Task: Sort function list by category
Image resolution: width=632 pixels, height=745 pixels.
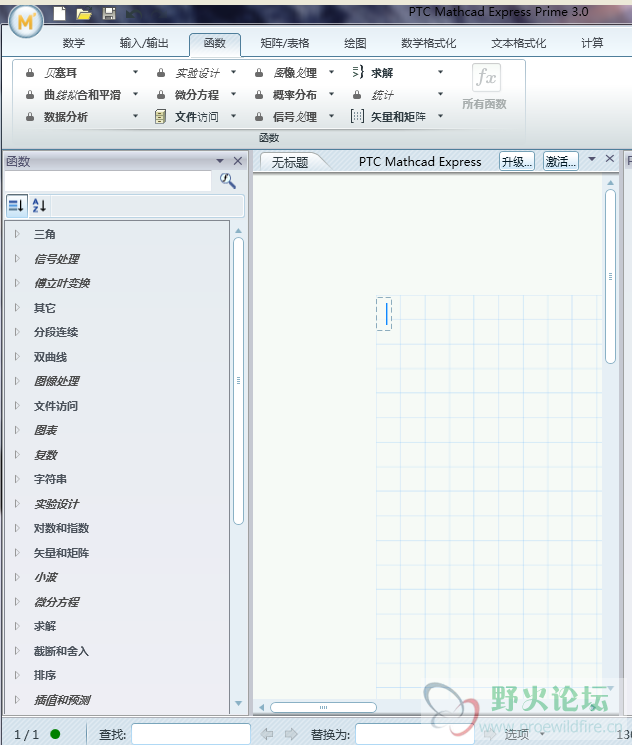Action: (x=16, y=206)
